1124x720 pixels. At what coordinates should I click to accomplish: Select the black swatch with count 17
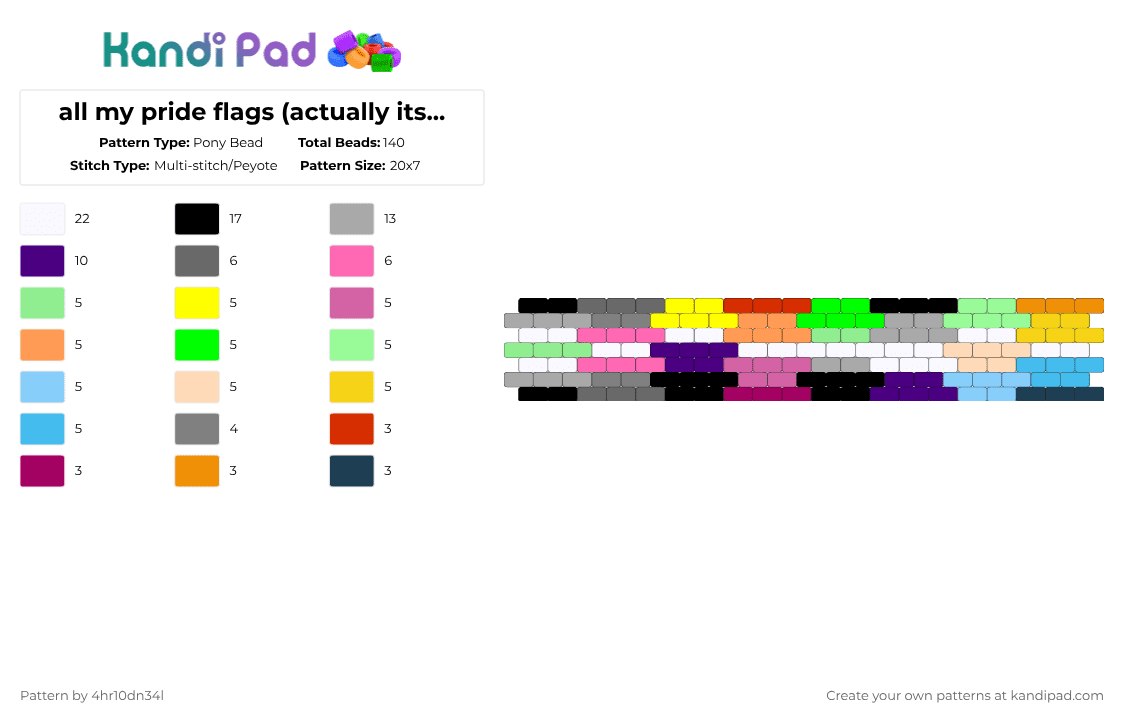[197, 219]
